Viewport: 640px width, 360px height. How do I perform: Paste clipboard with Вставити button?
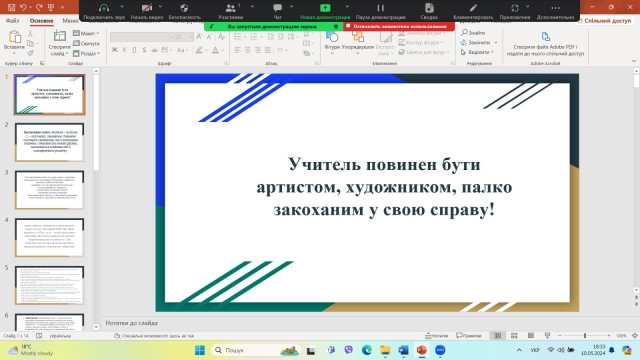(x=14, y=42)
